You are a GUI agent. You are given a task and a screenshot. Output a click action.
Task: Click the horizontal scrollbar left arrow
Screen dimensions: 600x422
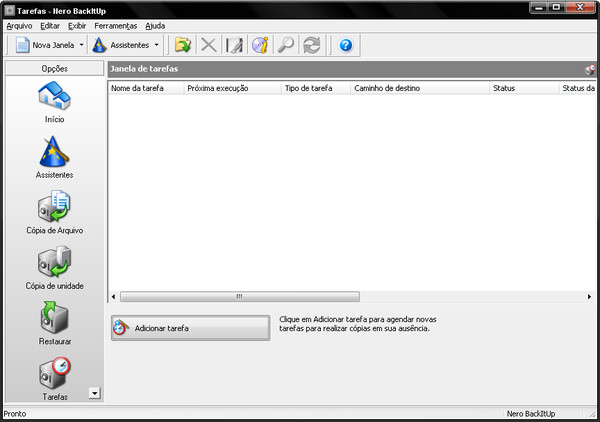pyautogui.click(x=114, y=297)
